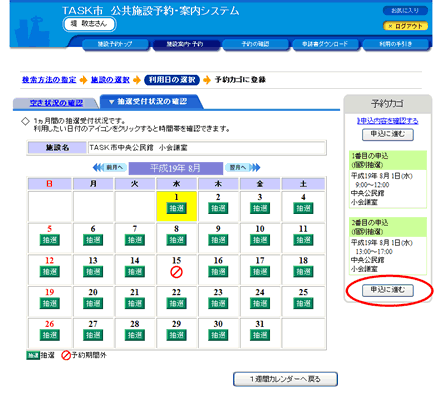This screenshot has width=440, height=395.
Task: Click the 平成19年 8月 month header
Action: (176, 168)
